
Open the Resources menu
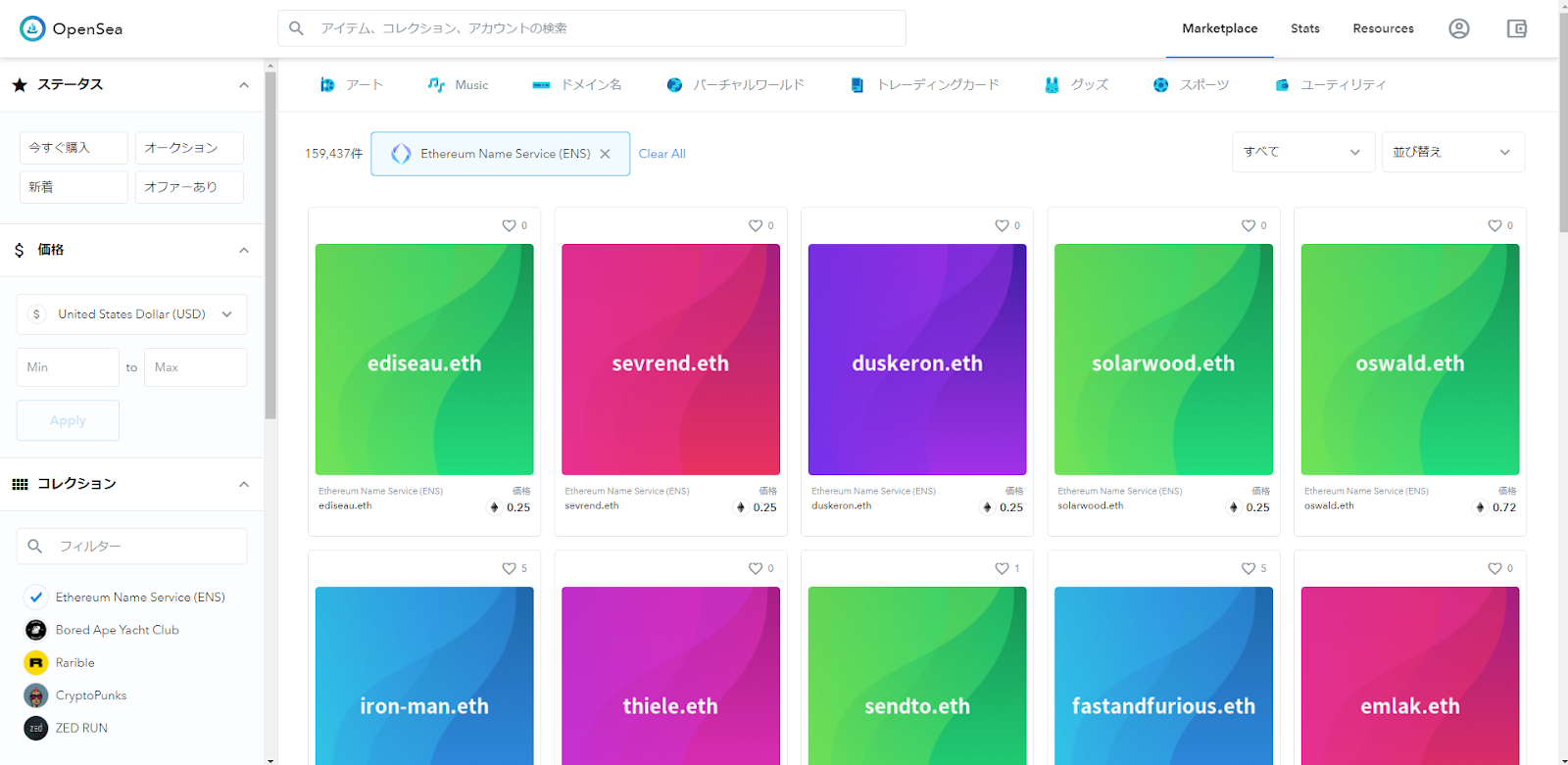1384,28
